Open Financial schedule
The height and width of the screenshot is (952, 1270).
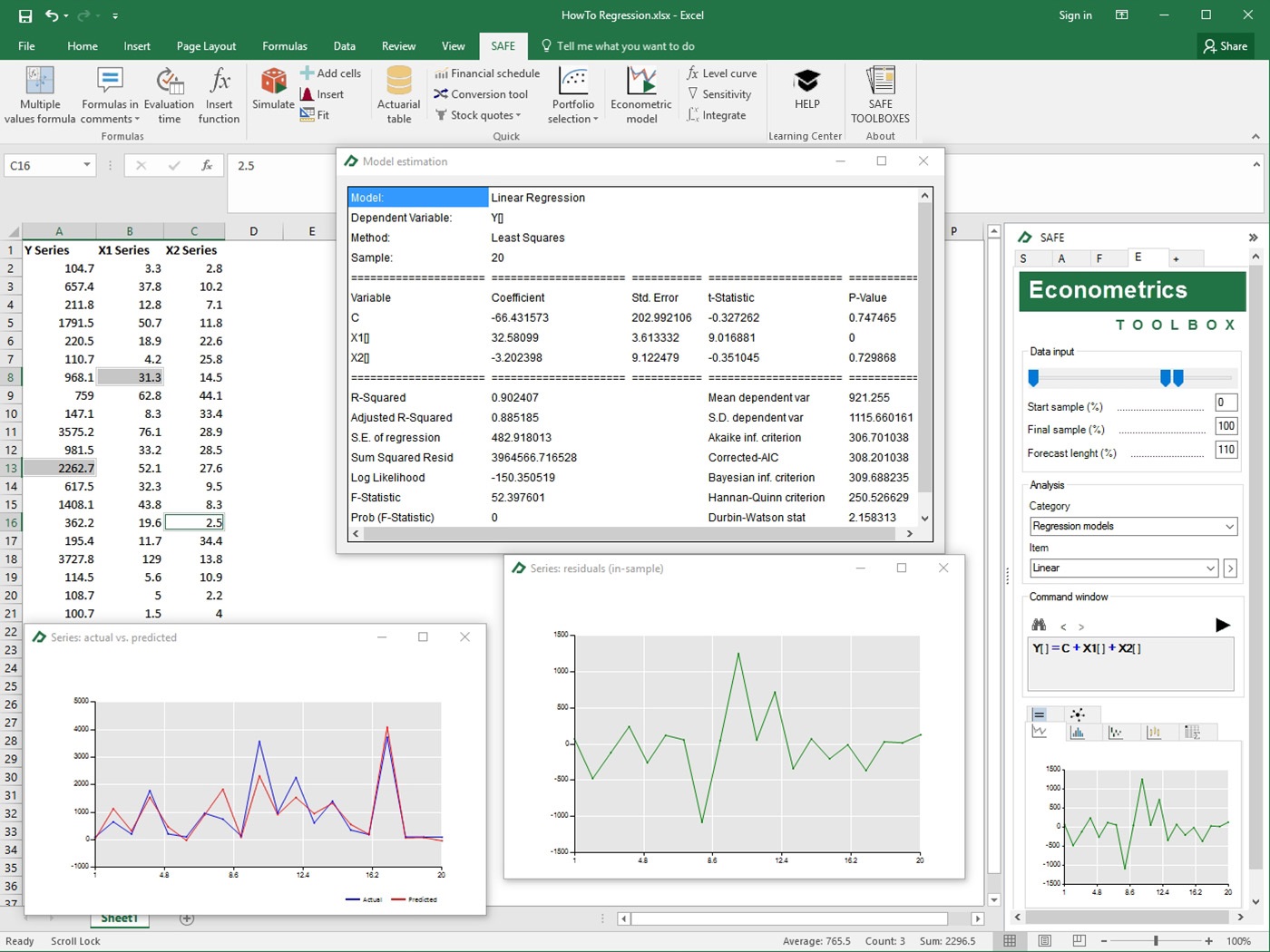click(487, 73)
